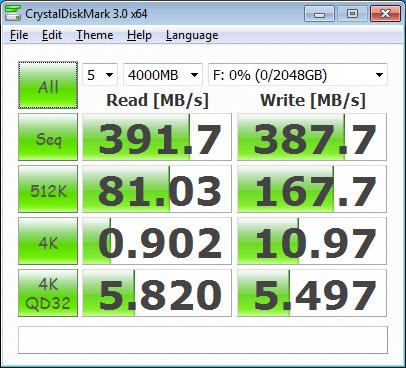Open the F: drive selection dropdown
Screen dimensions: 406x368
click(298, 75)
